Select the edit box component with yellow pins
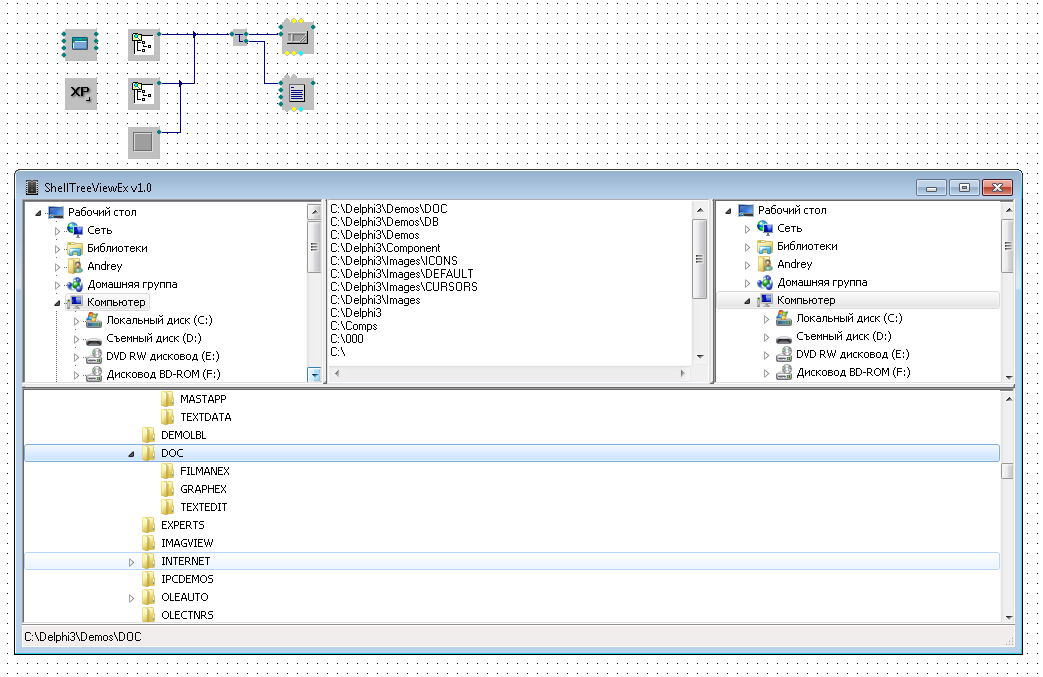 [x=297, y=38]
